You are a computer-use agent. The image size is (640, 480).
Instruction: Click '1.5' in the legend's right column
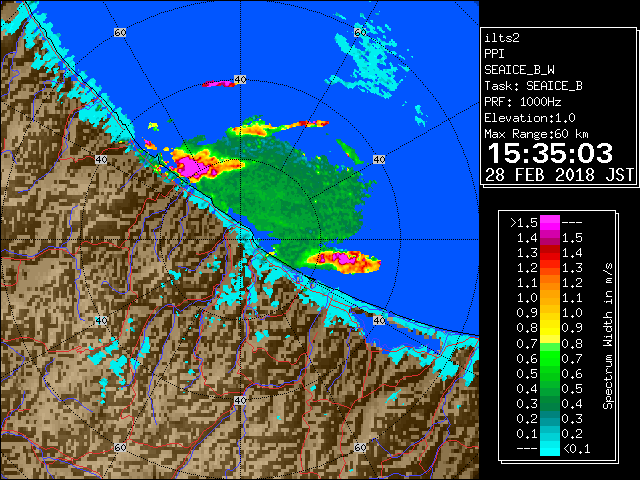[572, 238]
